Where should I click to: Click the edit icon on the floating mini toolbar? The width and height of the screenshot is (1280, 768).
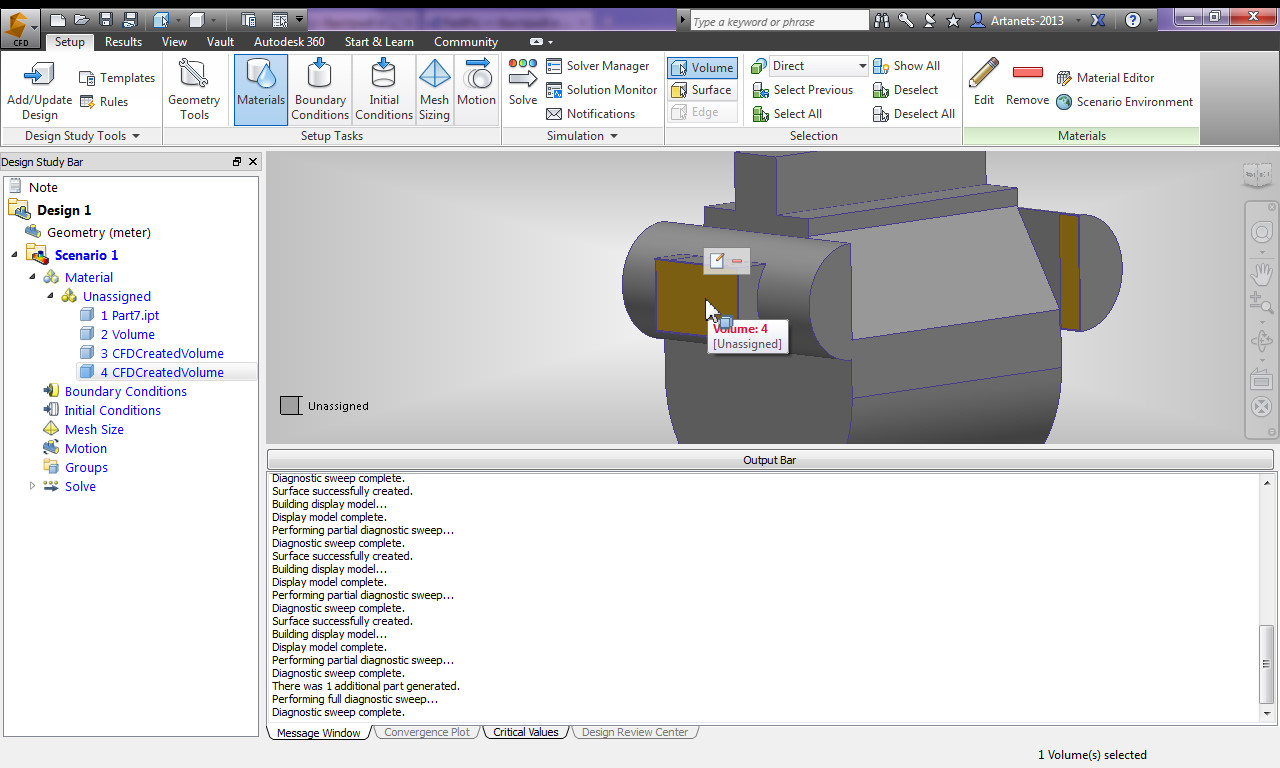(x=717, y=261)
